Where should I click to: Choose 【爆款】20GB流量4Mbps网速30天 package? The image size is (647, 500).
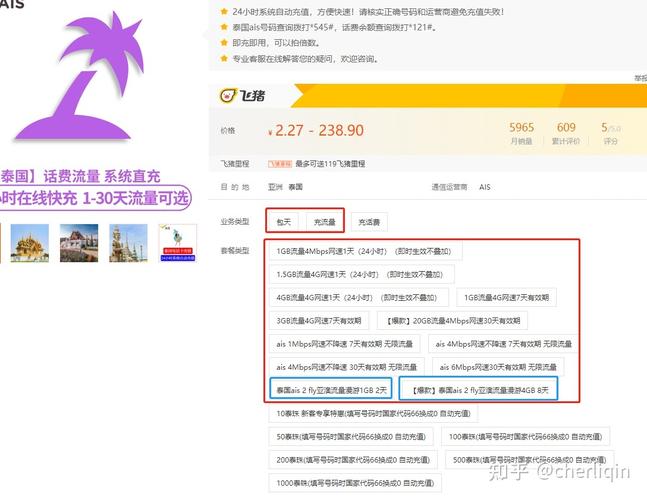coord(452,321)
